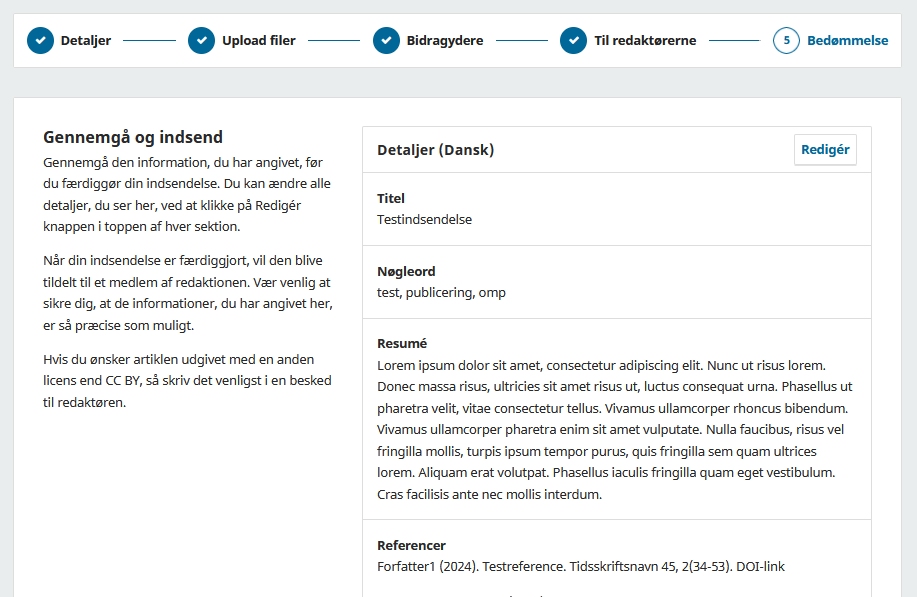This screenshot has width=917, height=597.
Task: Click the Nøgleord field label
Action: coord(406,271)
